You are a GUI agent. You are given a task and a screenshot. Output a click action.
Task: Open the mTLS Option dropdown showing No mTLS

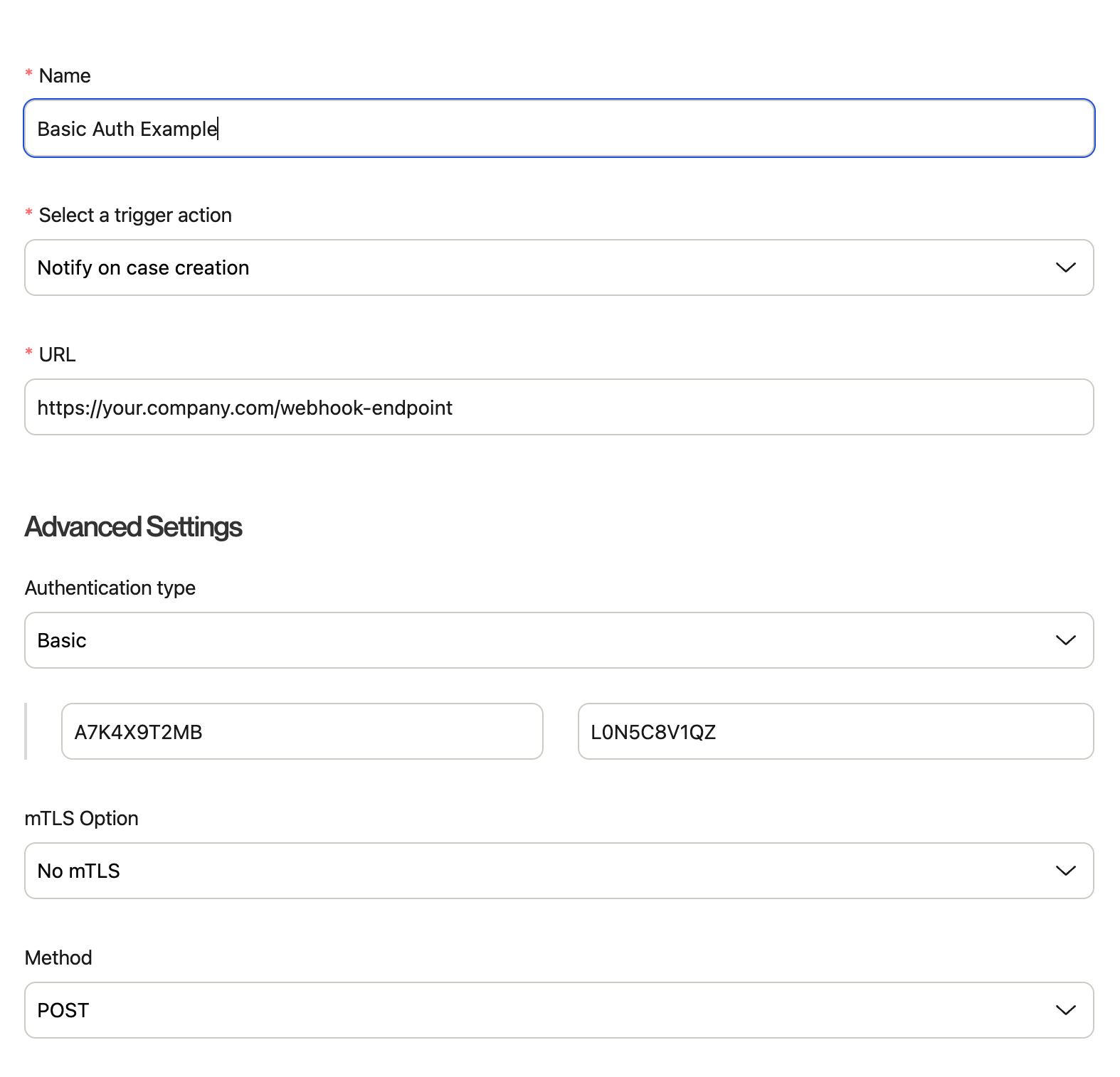coord(541,871)
